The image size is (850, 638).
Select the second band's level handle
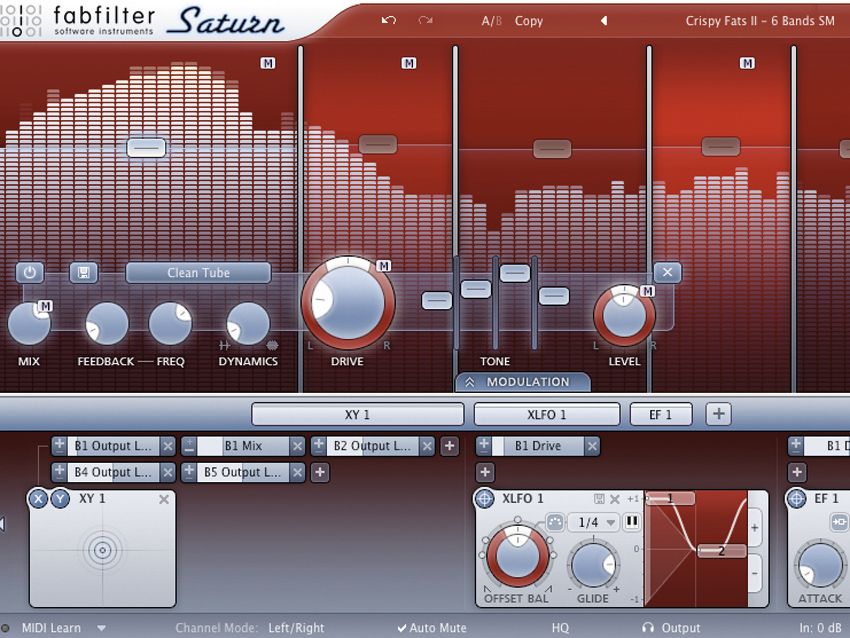pyautogui.click(x=378, y=144)
